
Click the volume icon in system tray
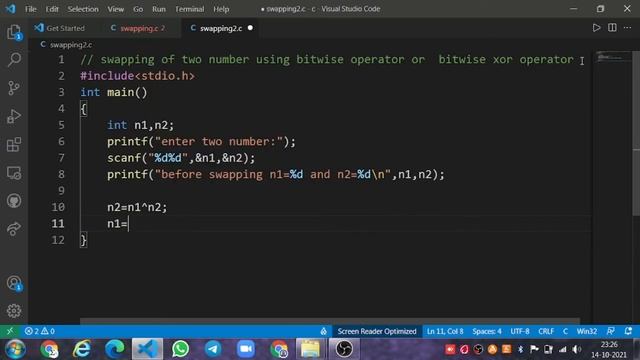(x=576, y=349)
